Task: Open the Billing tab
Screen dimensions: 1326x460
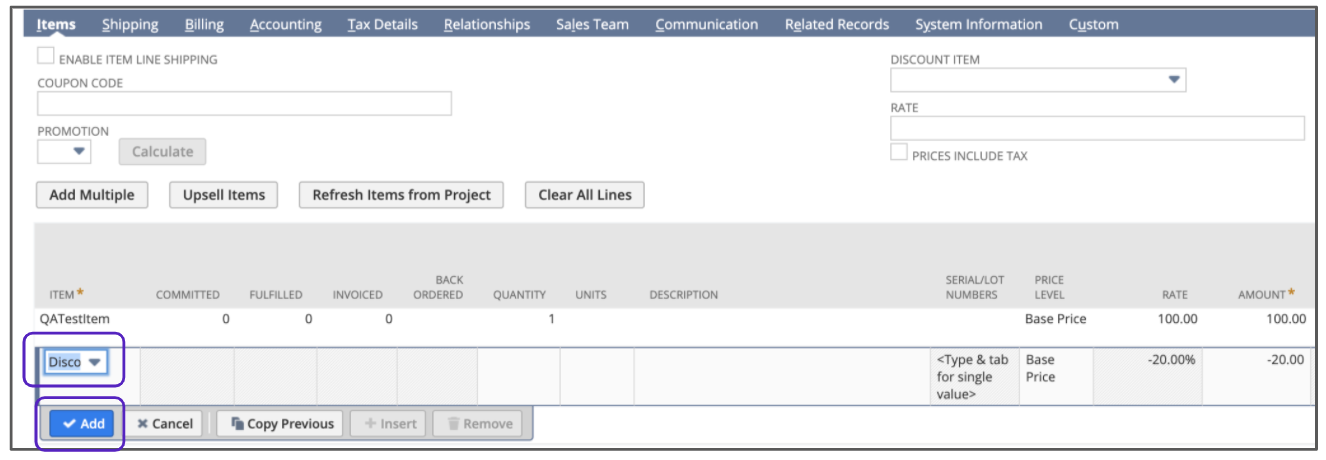Action: (204, 24)
